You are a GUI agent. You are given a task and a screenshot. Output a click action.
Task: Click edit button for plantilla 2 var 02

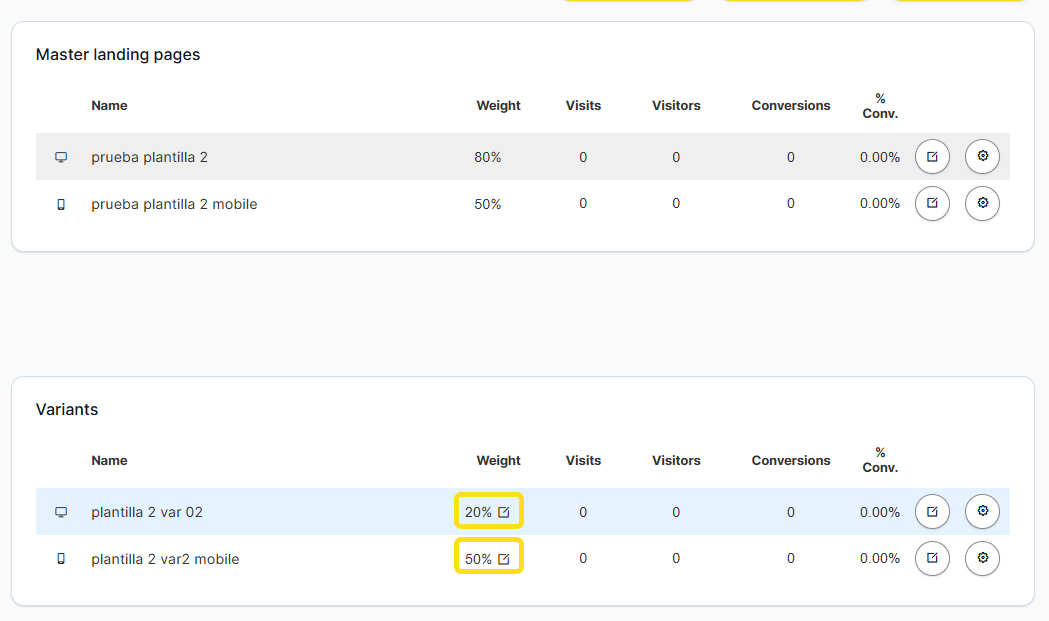coord(932,512)
